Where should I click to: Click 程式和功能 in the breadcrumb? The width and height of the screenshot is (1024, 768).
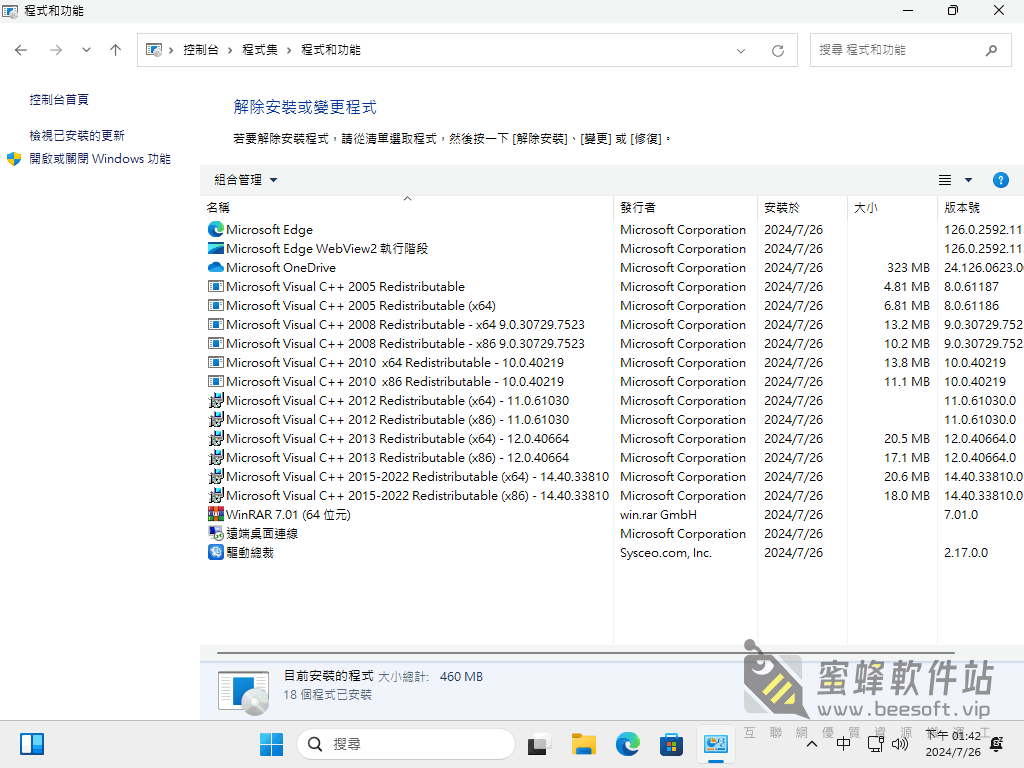tap(330, 50)
